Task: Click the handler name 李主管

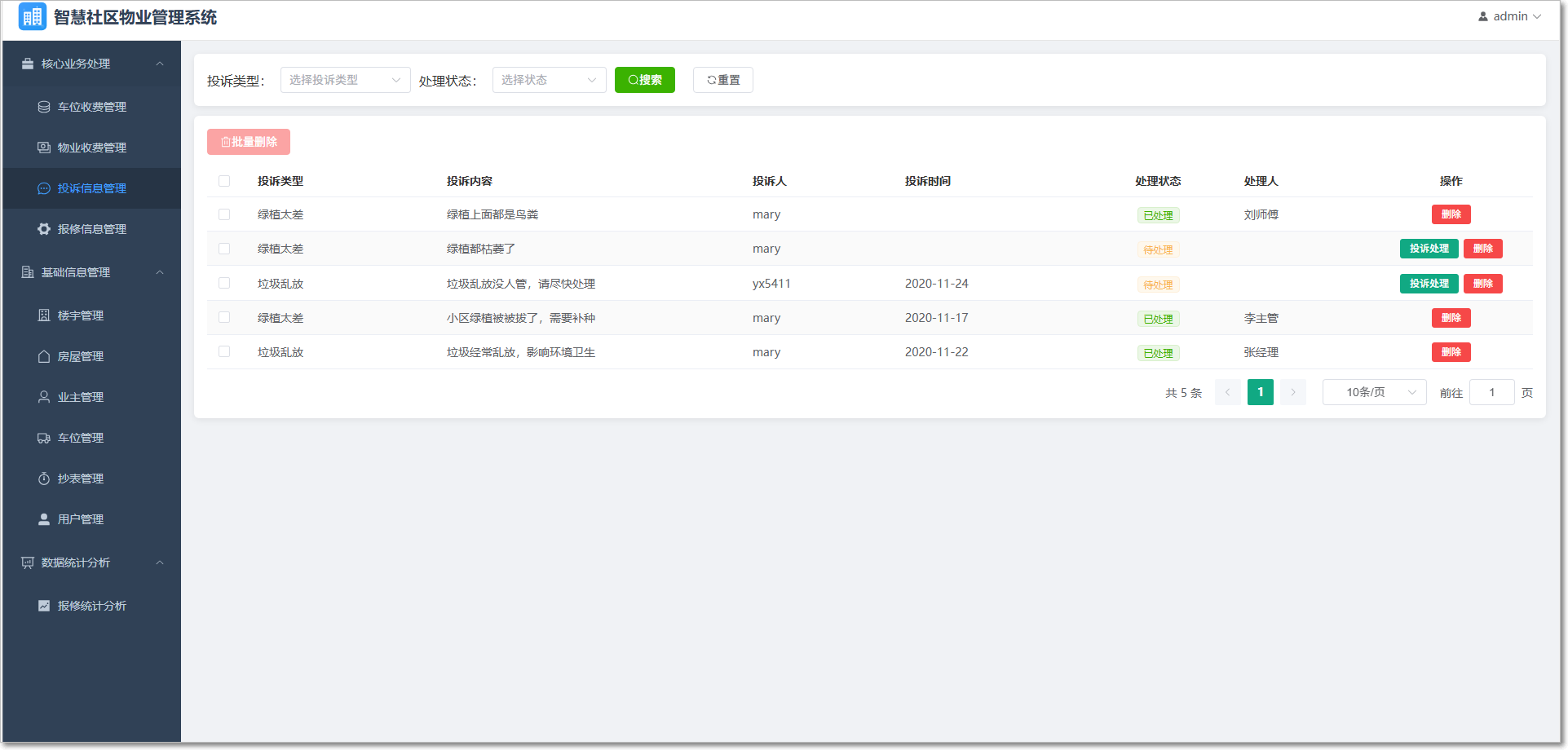Action: coord(1261,318)
